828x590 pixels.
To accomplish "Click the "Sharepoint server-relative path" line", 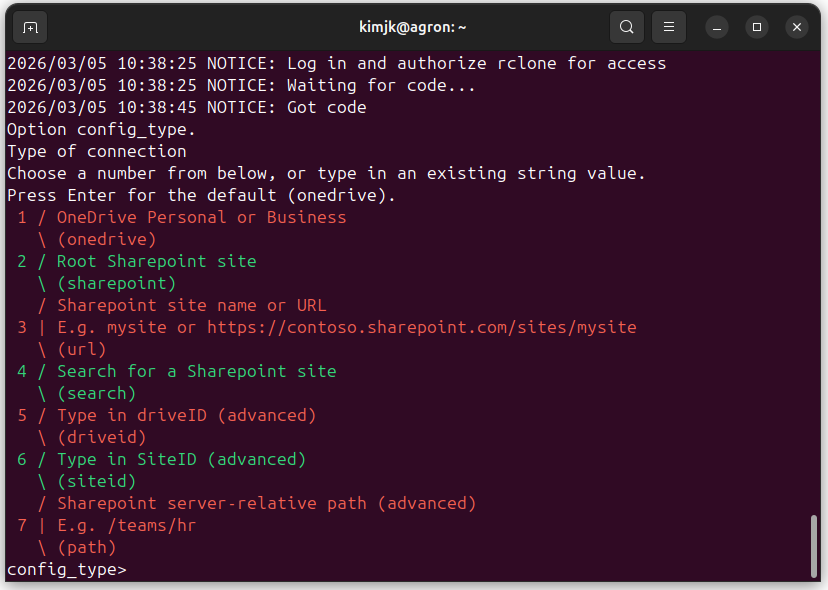I will pyautogui.click(x=266, y=503).
